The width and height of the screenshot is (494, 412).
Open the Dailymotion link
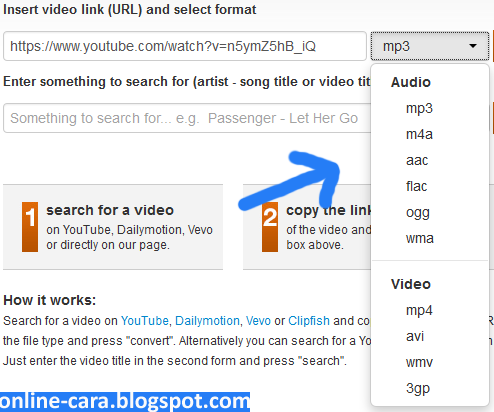tap(207, 321)
